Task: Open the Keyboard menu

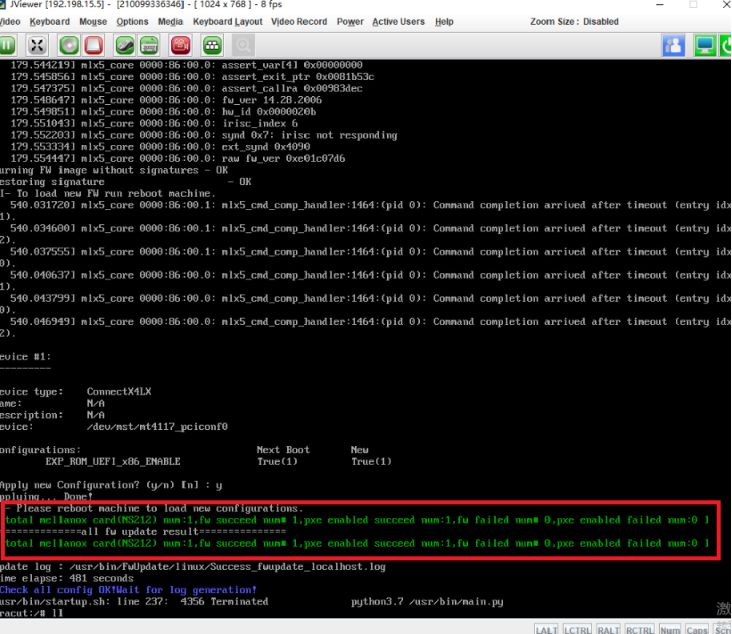Action: 49,21
